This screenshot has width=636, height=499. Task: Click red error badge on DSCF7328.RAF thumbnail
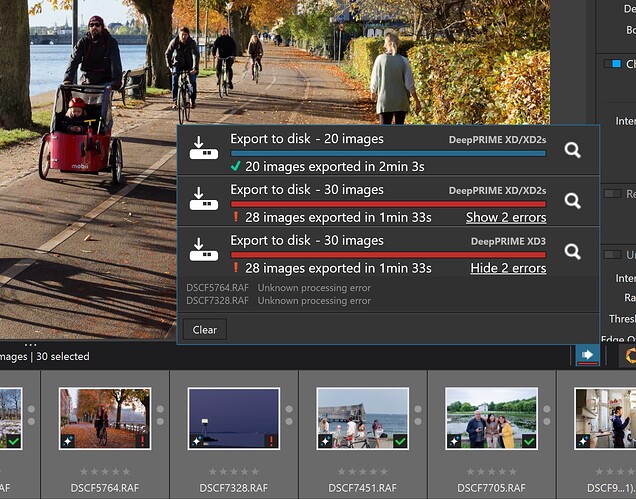pyautogui.click(x=270, y=440)
